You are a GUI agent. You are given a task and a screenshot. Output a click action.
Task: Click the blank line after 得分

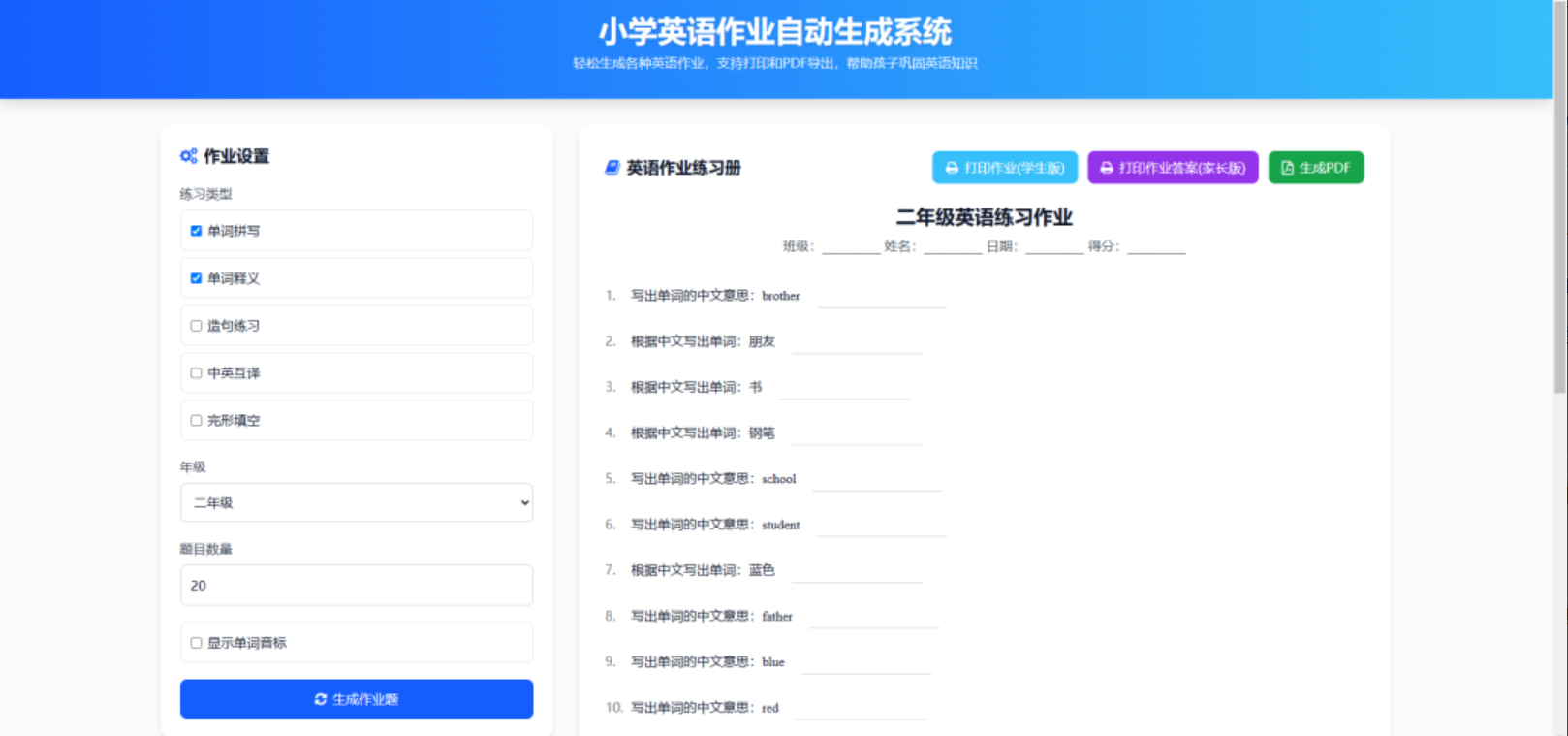tap(1156, 248)
